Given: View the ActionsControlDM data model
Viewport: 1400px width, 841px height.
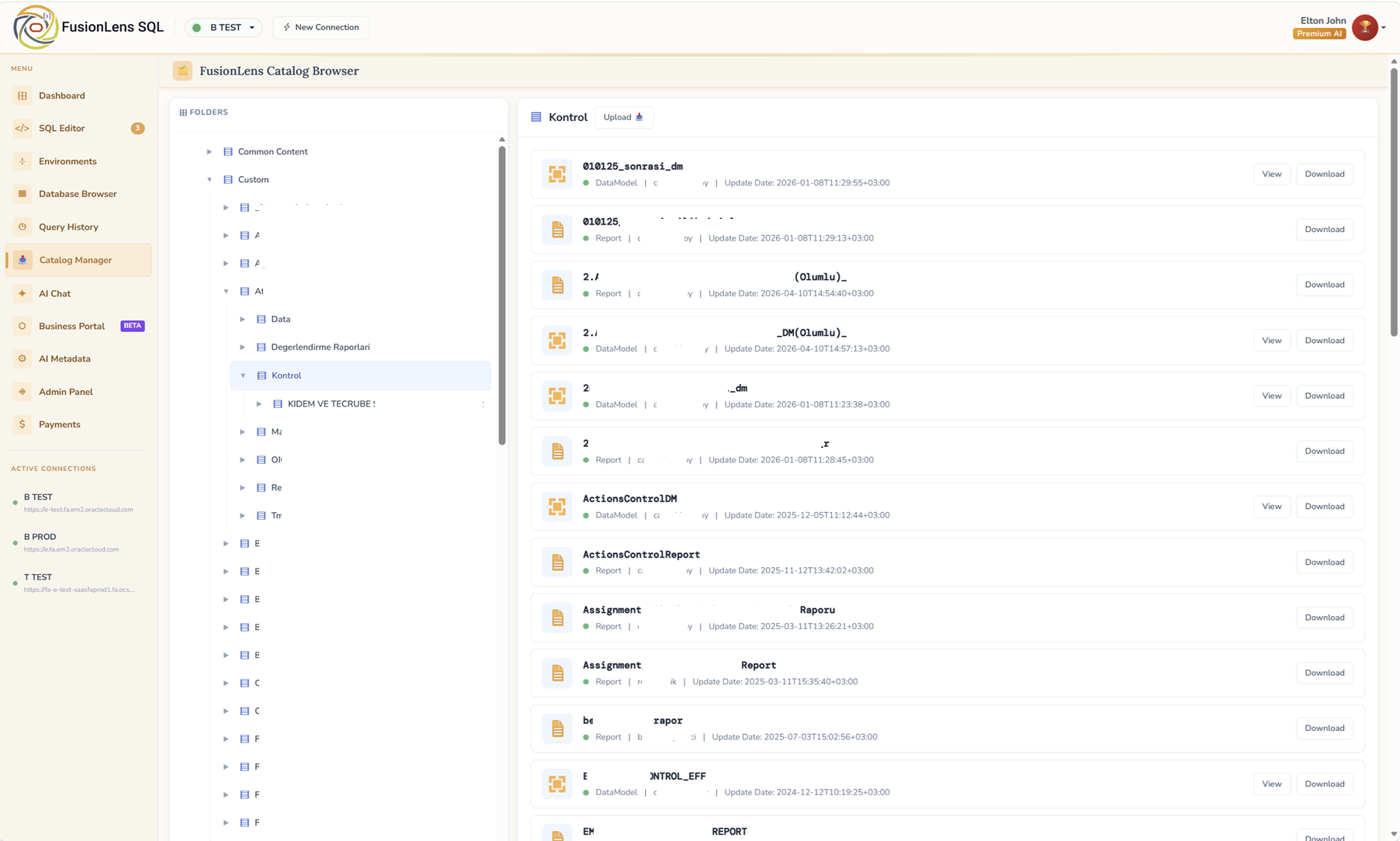Looking at the screenshot, I should pyautogui.click(x=1271, y=507).
